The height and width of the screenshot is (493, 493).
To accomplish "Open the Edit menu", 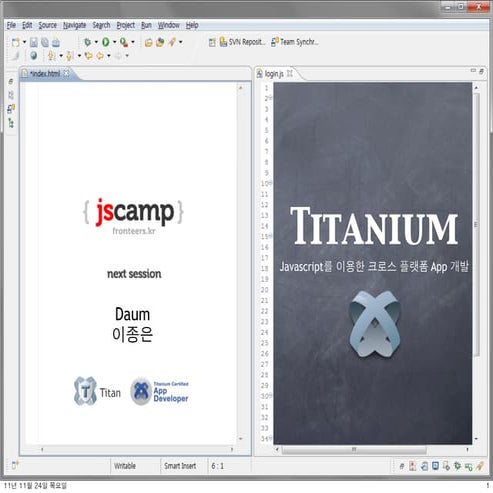I will click(x=27, y=25).
